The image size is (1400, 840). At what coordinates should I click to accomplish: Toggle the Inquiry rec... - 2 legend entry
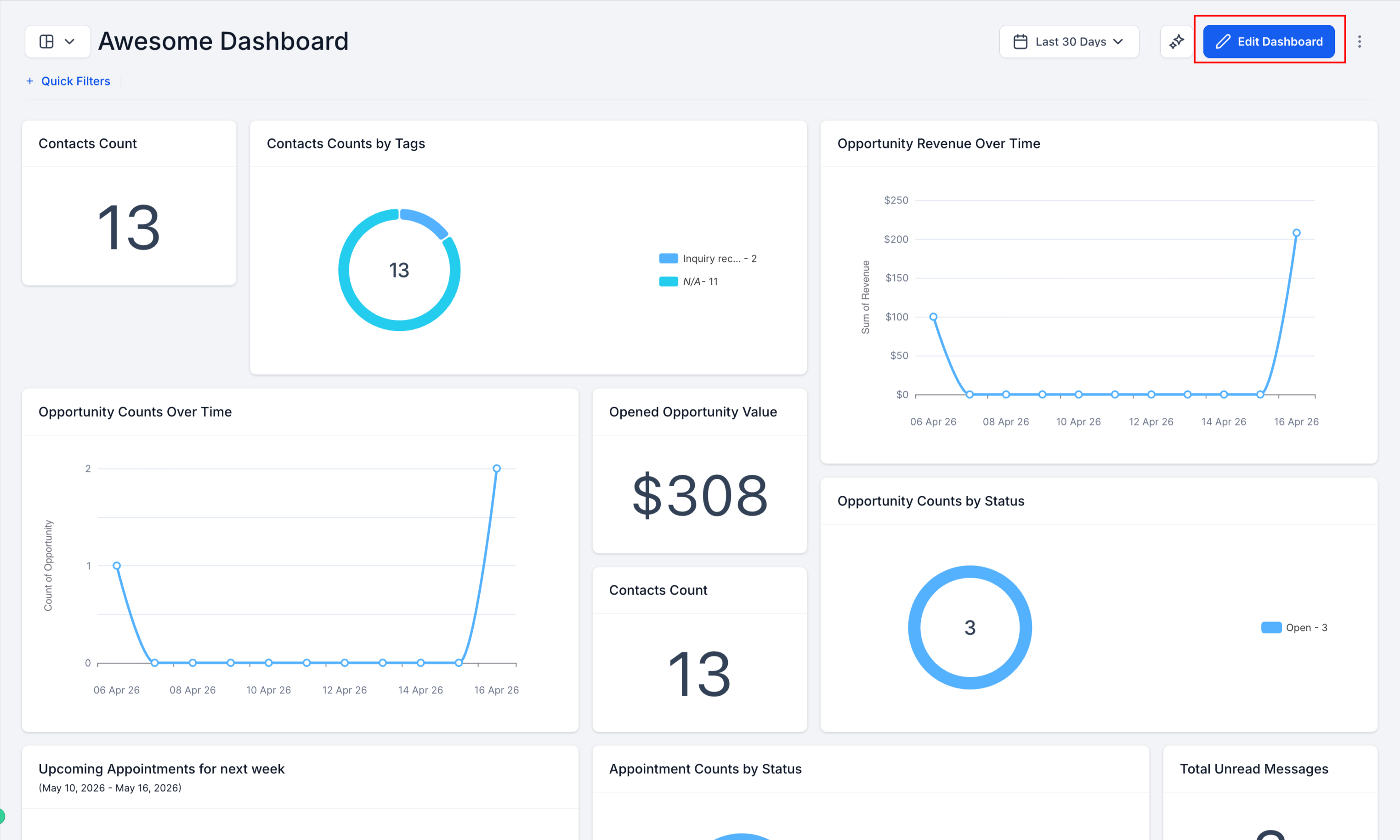click(708, 259)
